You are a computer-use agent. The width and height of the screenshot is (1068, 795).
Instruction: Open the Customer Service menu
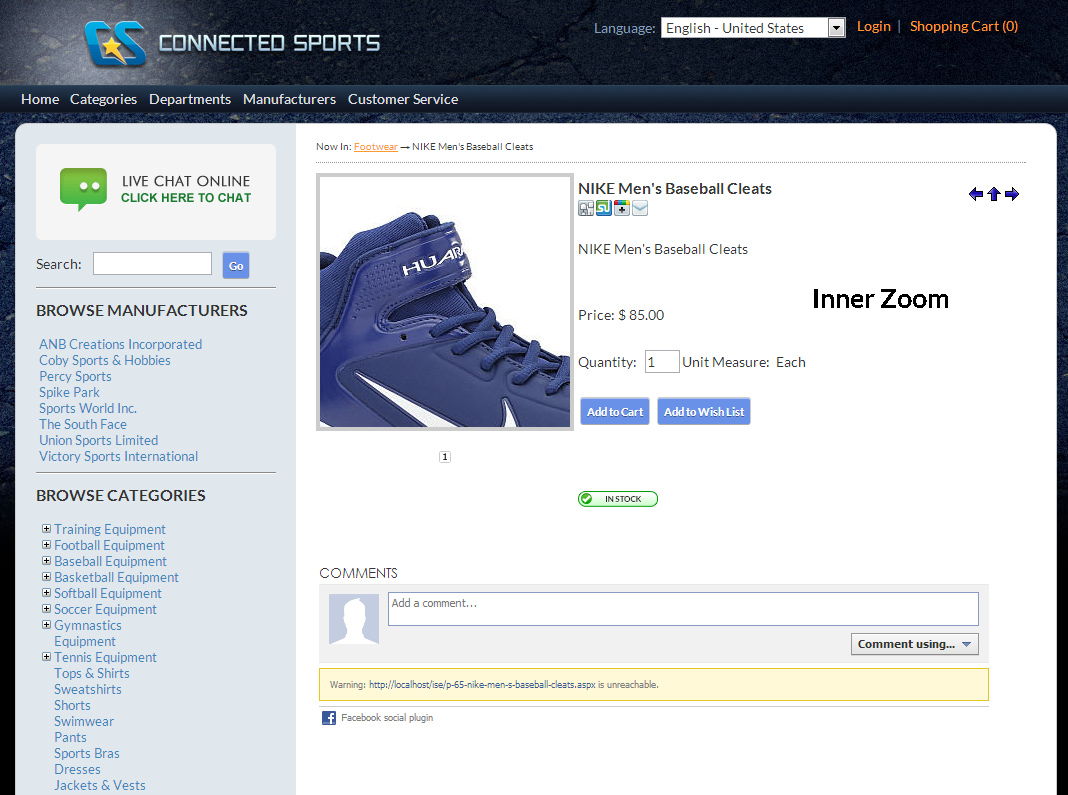[x=403, y=99]
